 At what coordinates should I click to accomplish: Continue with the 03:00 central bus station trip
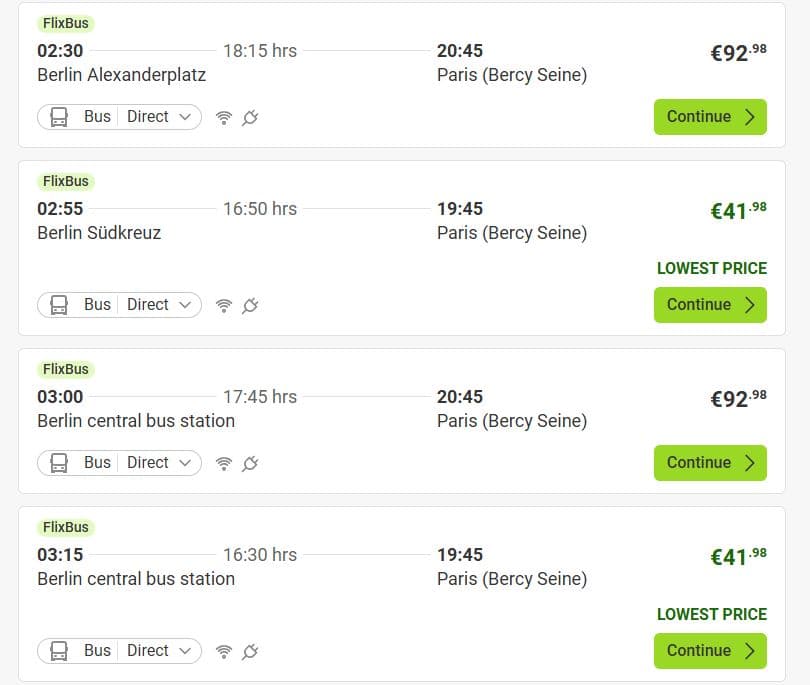click(710, 463)
